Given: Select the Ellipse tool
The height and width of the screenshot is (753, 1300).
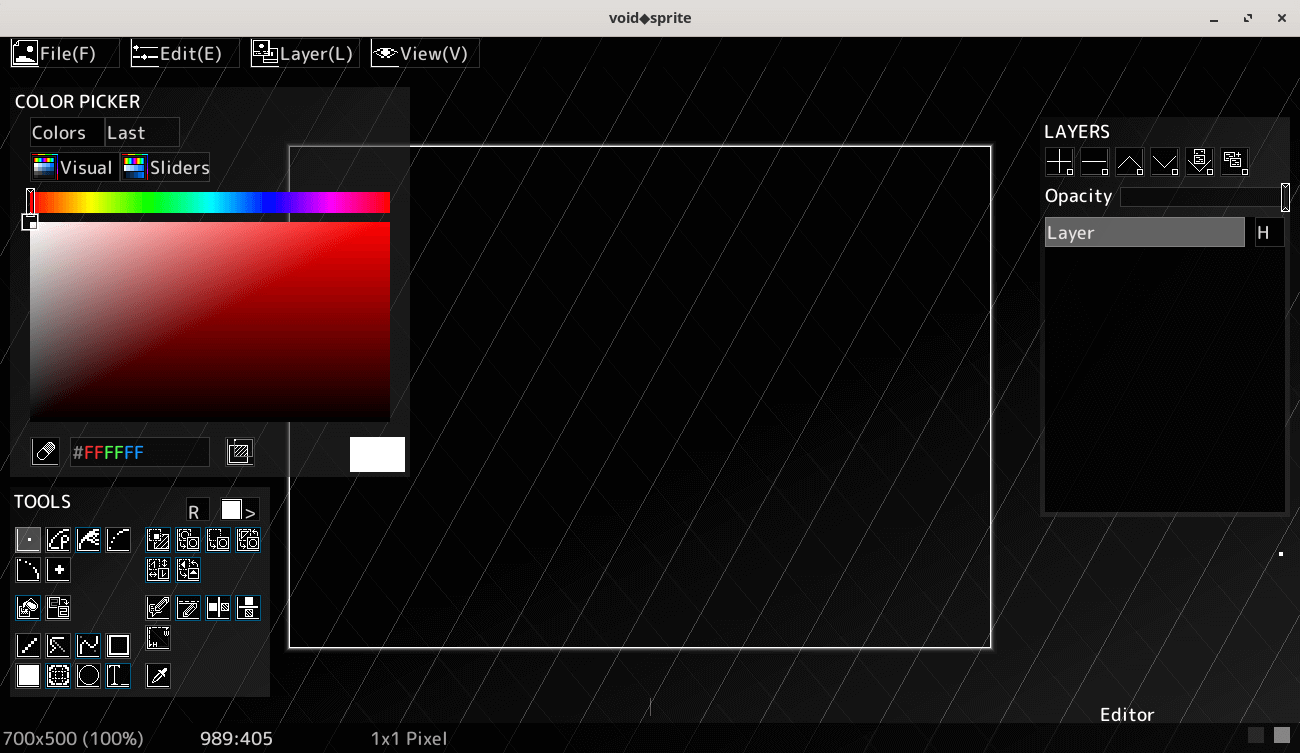Looking at the screenshot, I should point(88,675).
